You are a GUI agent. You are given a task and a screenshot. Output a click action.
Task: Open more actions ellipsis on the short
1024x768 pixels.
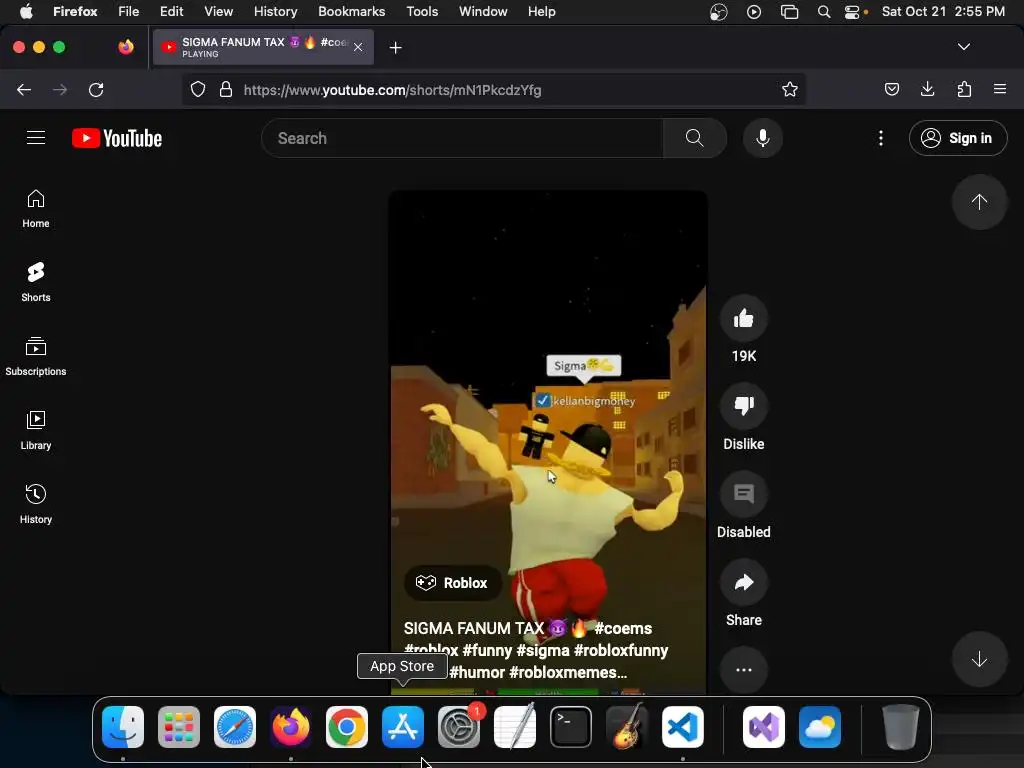point(744,670)
